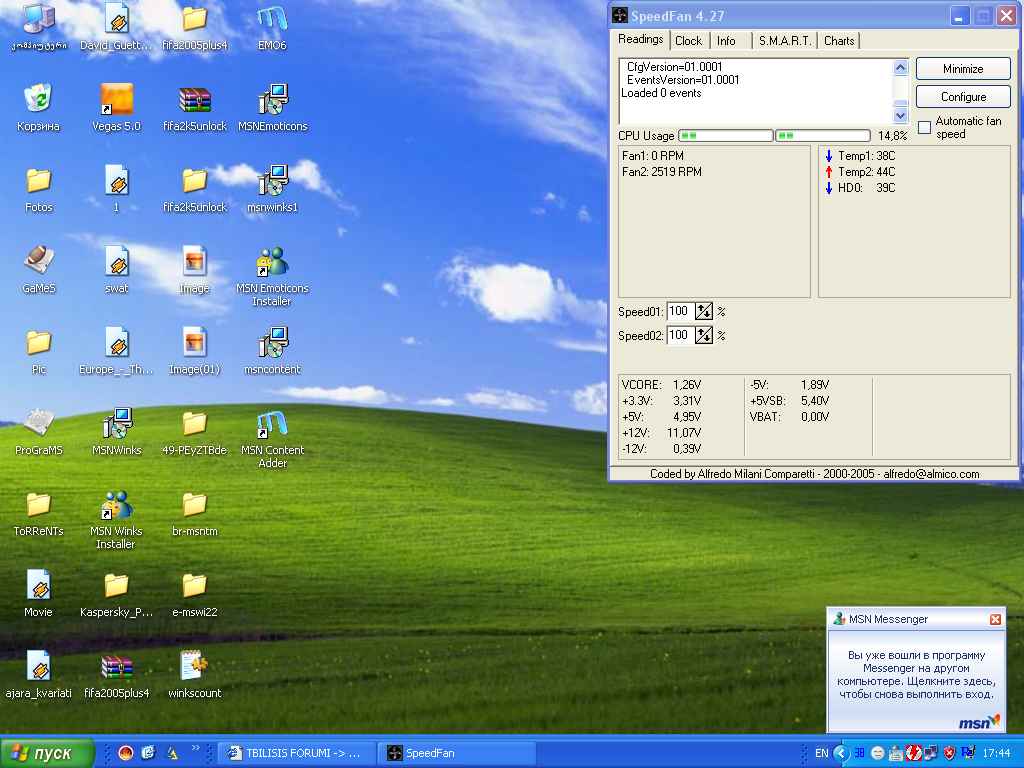Screen dimensions: 1024x768
Task: Close the MSN Messenger notification popup
Action: pyautogui.click(x=995, y=619)
